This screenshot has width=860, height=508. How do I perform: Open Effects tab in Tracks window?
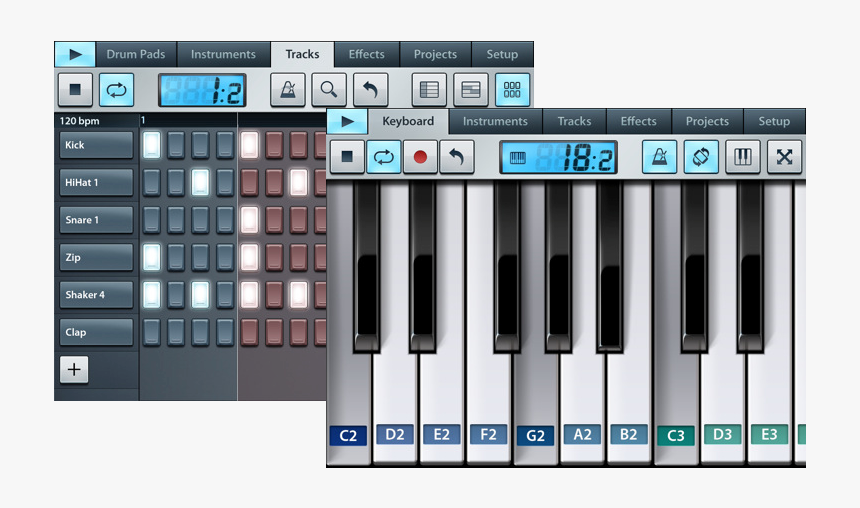click(x=366, y=54)
